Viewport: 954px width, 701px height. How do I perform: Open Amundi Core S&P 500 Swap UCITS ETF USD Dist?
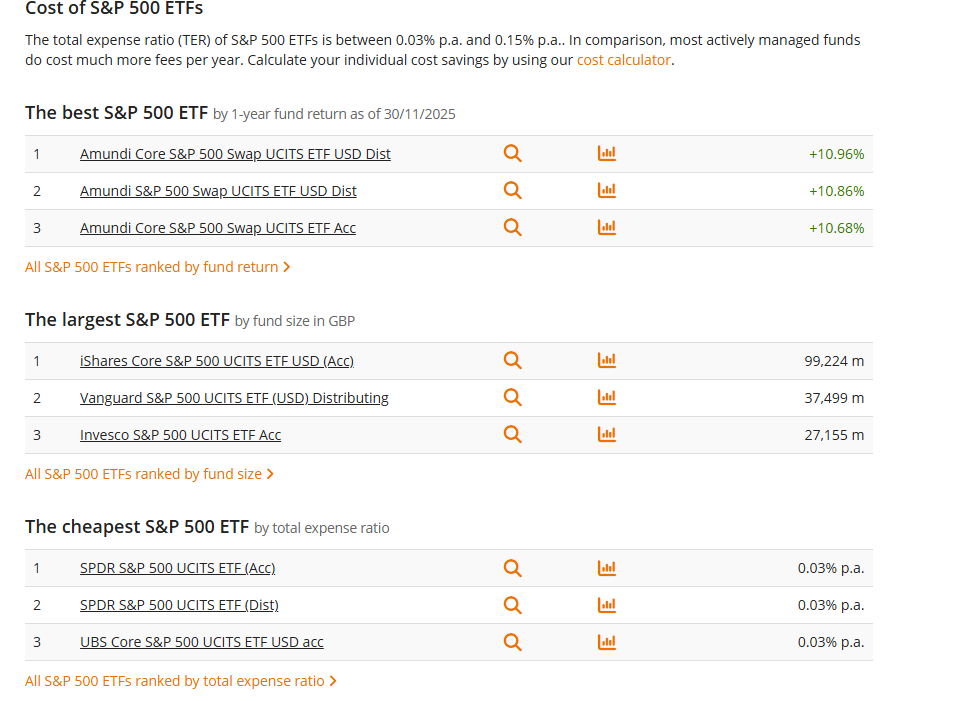[x=235, y=154]
